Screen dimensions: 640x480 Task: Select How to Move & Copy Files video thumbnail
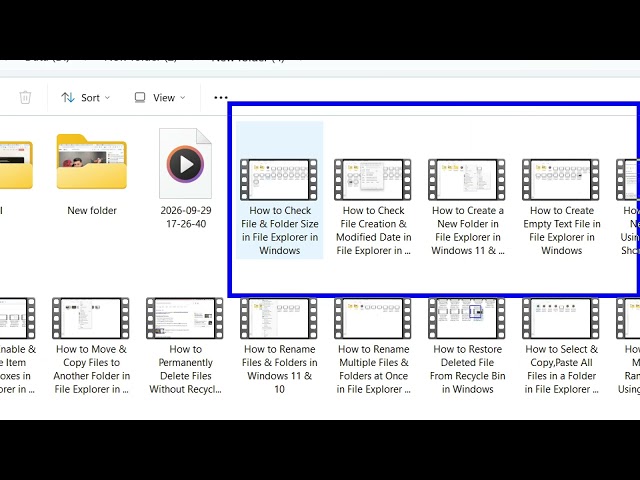coord(91,318)
